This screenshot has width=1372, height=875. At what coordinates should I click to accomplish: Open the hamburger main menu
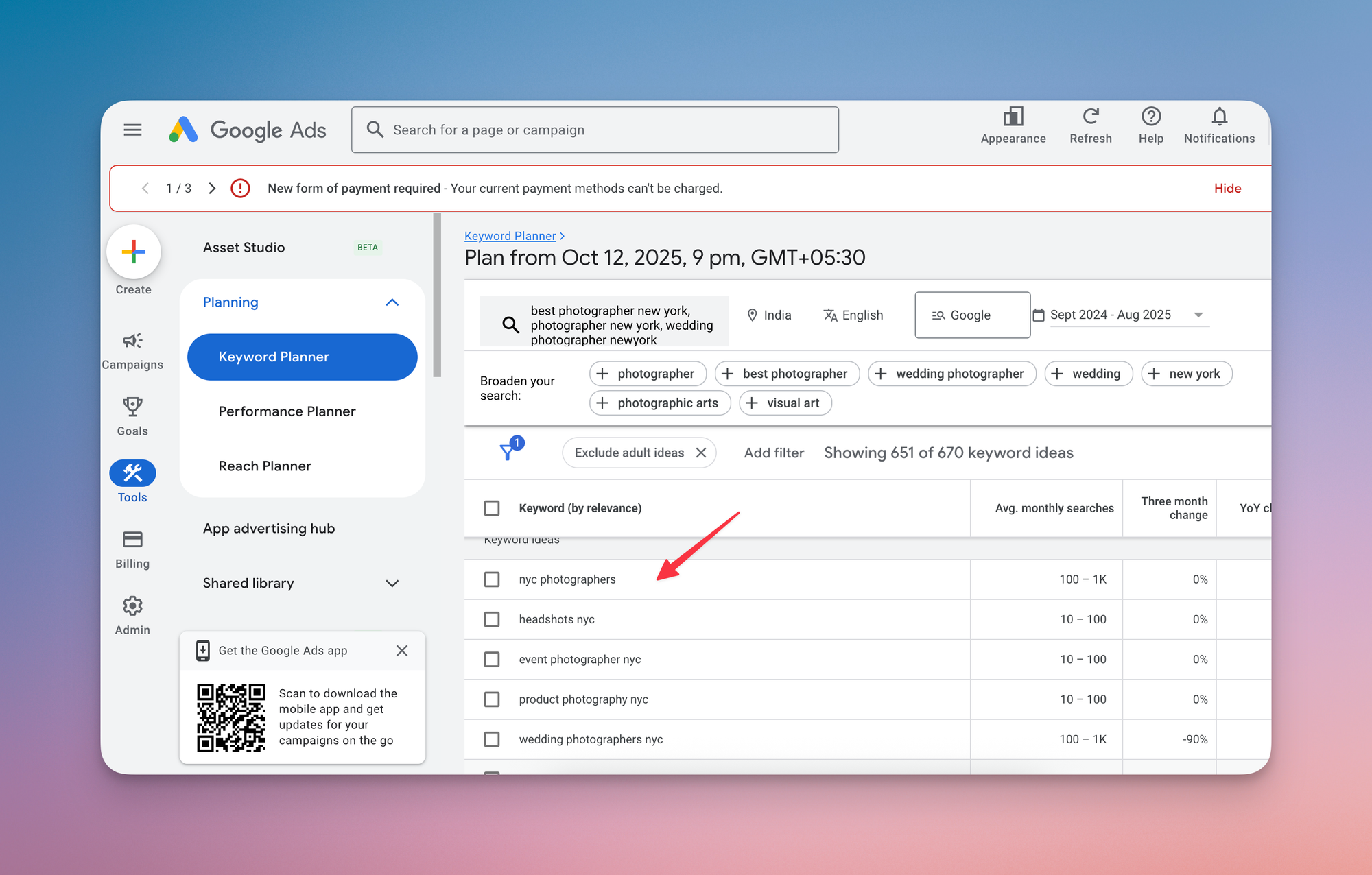pyautogui.click(x=132, y=130)
